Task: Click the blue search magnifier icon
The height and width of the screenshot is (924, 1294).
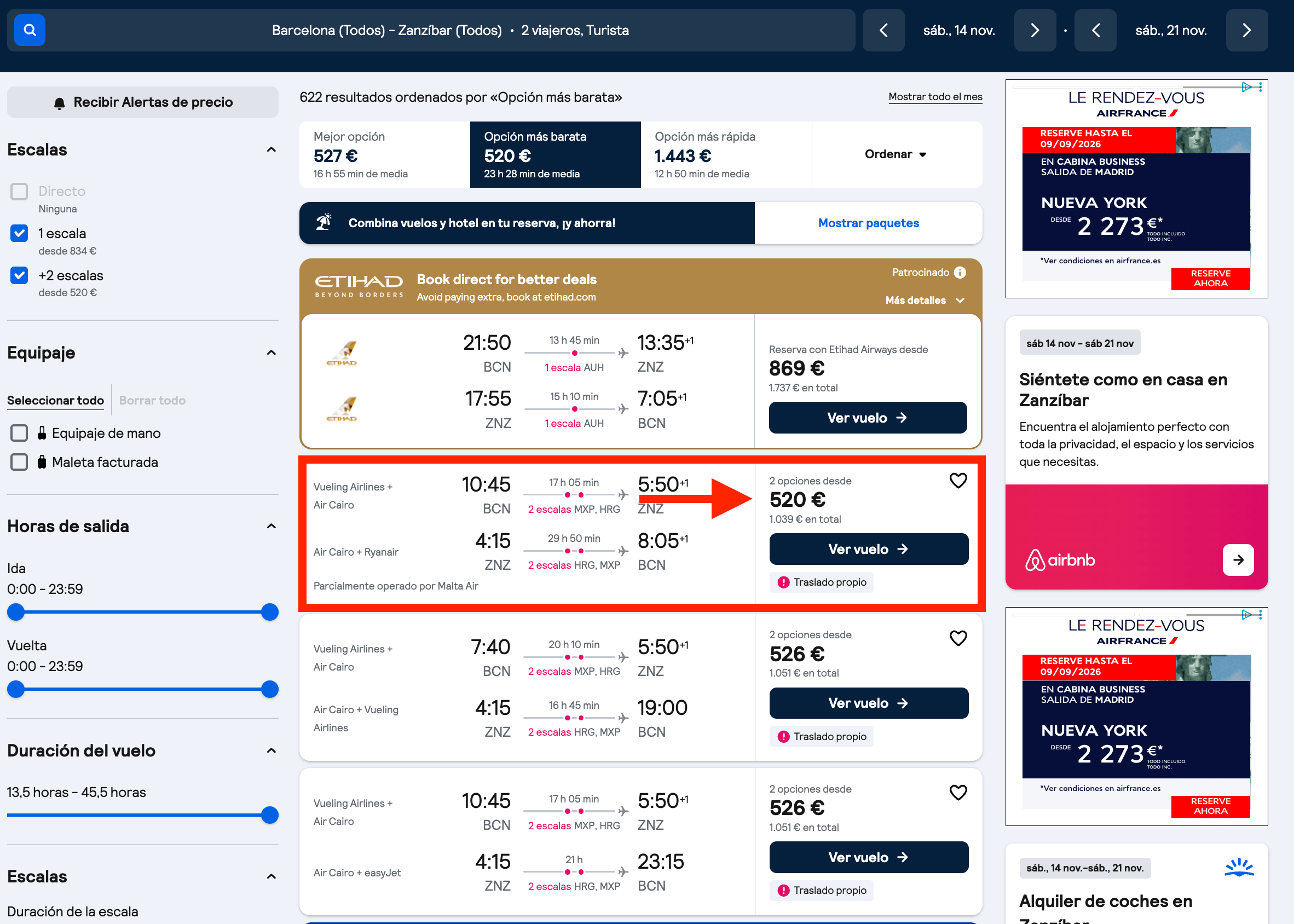Action: coord(30,30)
